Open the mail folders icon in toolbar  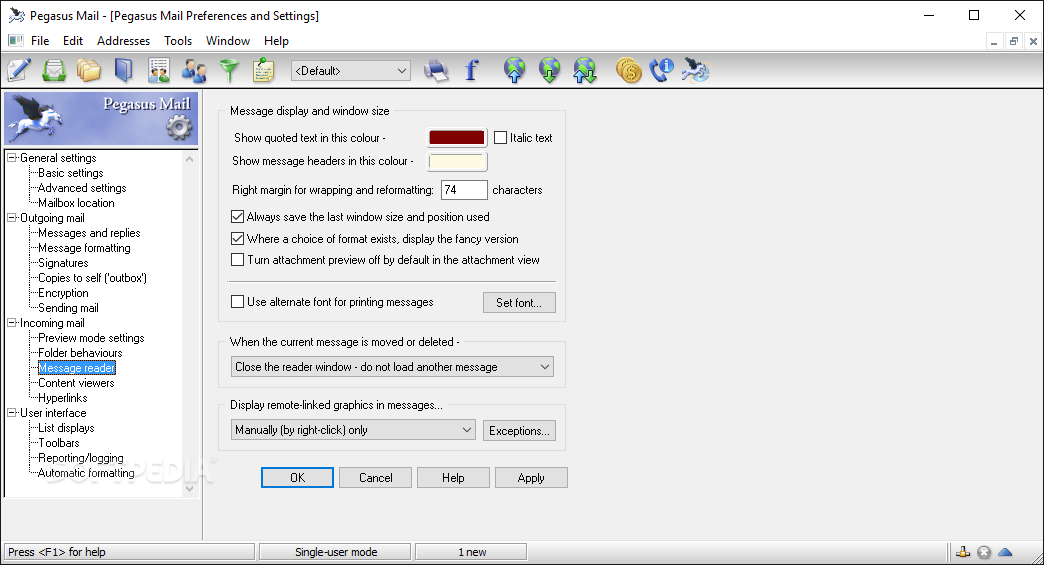tap(89, 70)
